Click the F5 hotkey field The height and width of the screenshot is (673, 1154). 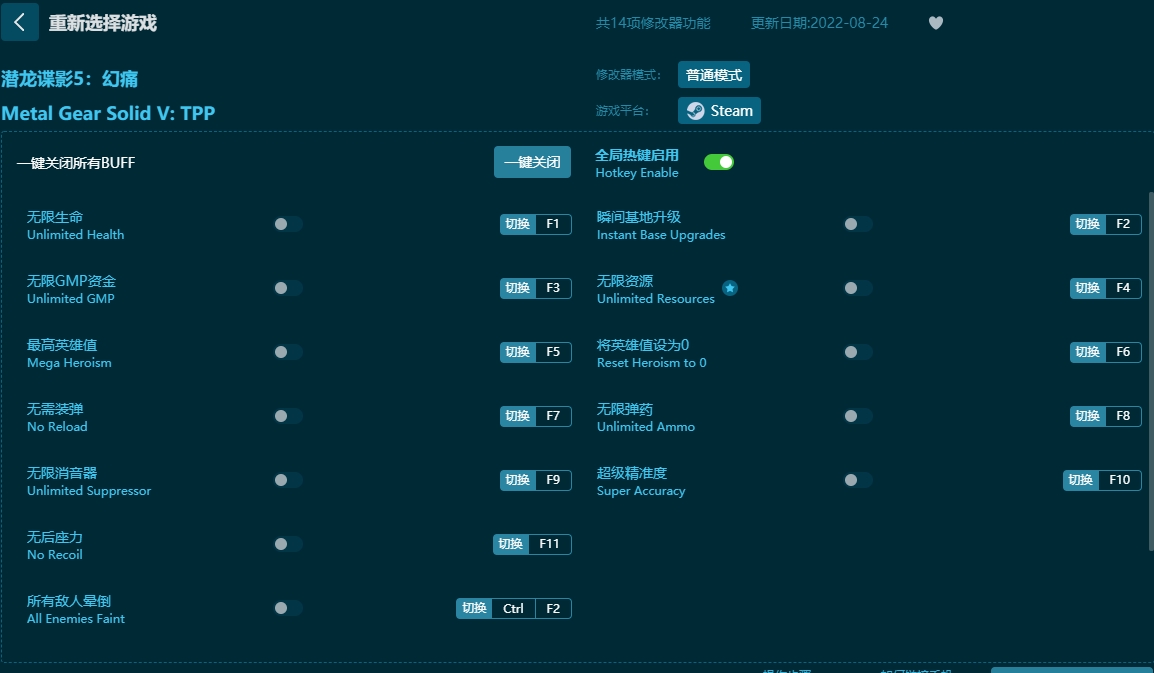pyautogui.click(x=553, y=352)
